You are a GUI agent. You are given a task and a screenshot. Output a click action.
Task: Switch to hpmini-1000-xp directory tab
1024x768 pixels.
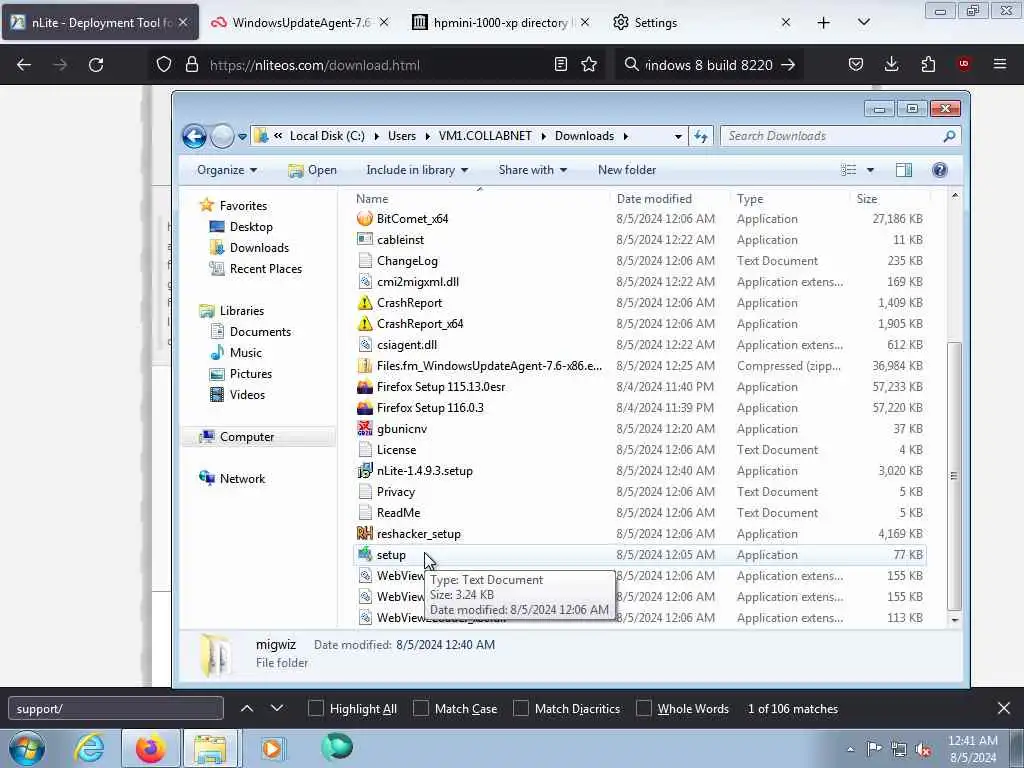[x=501, y=23]
